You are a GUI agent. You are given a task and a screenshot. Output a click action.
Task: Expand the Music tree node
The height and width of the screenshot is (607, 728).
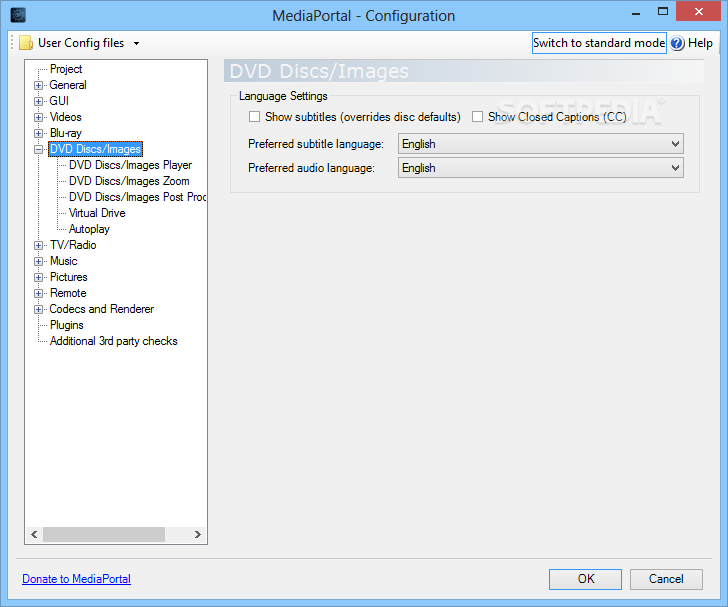point(39,261)
